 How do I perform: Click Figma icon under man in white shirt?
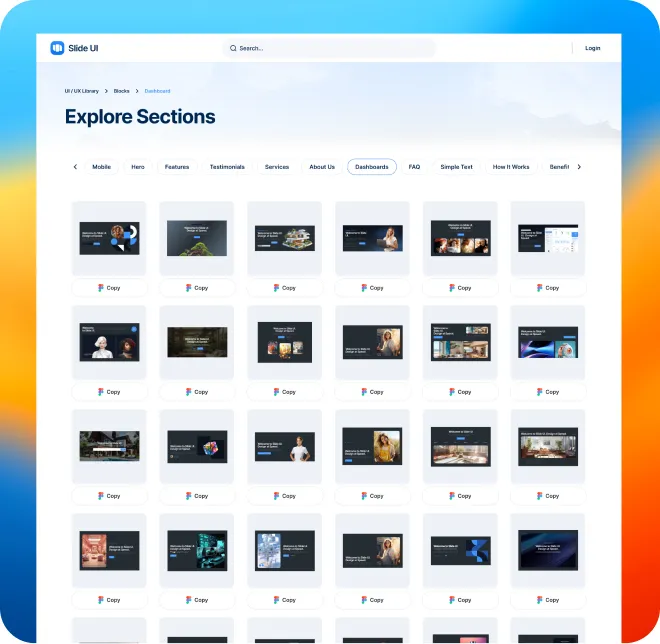276,496
